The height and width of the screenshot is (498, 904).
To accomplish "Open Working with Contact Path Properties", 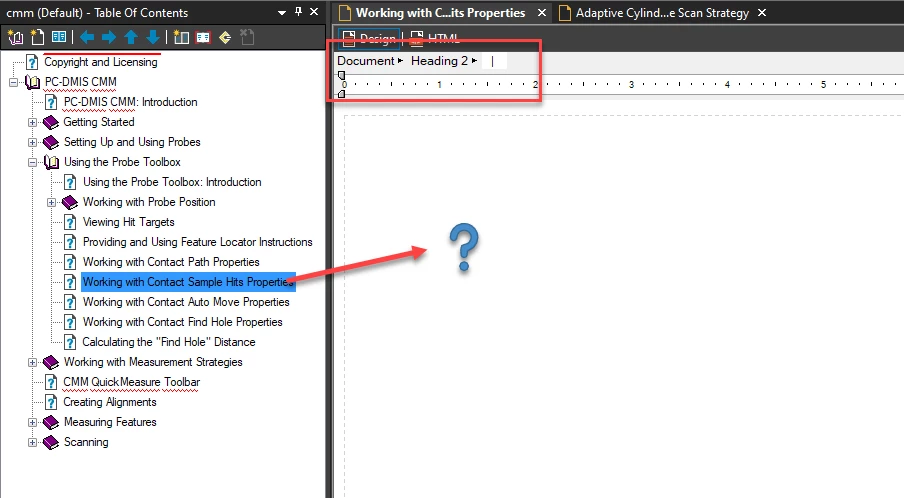I will 171,262.
